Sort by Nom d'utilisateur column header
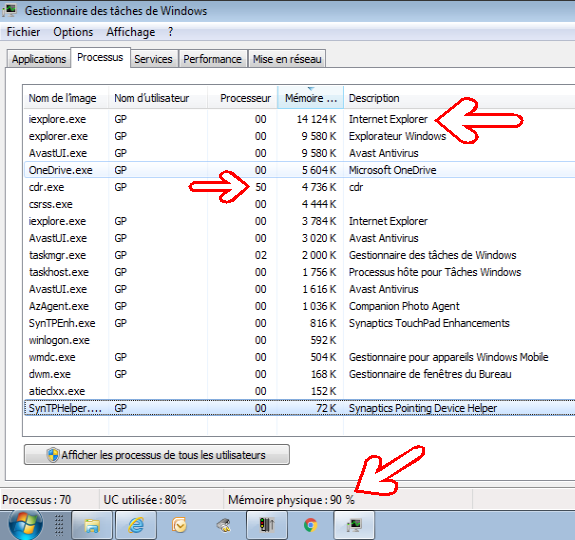 tap(158, 98)
